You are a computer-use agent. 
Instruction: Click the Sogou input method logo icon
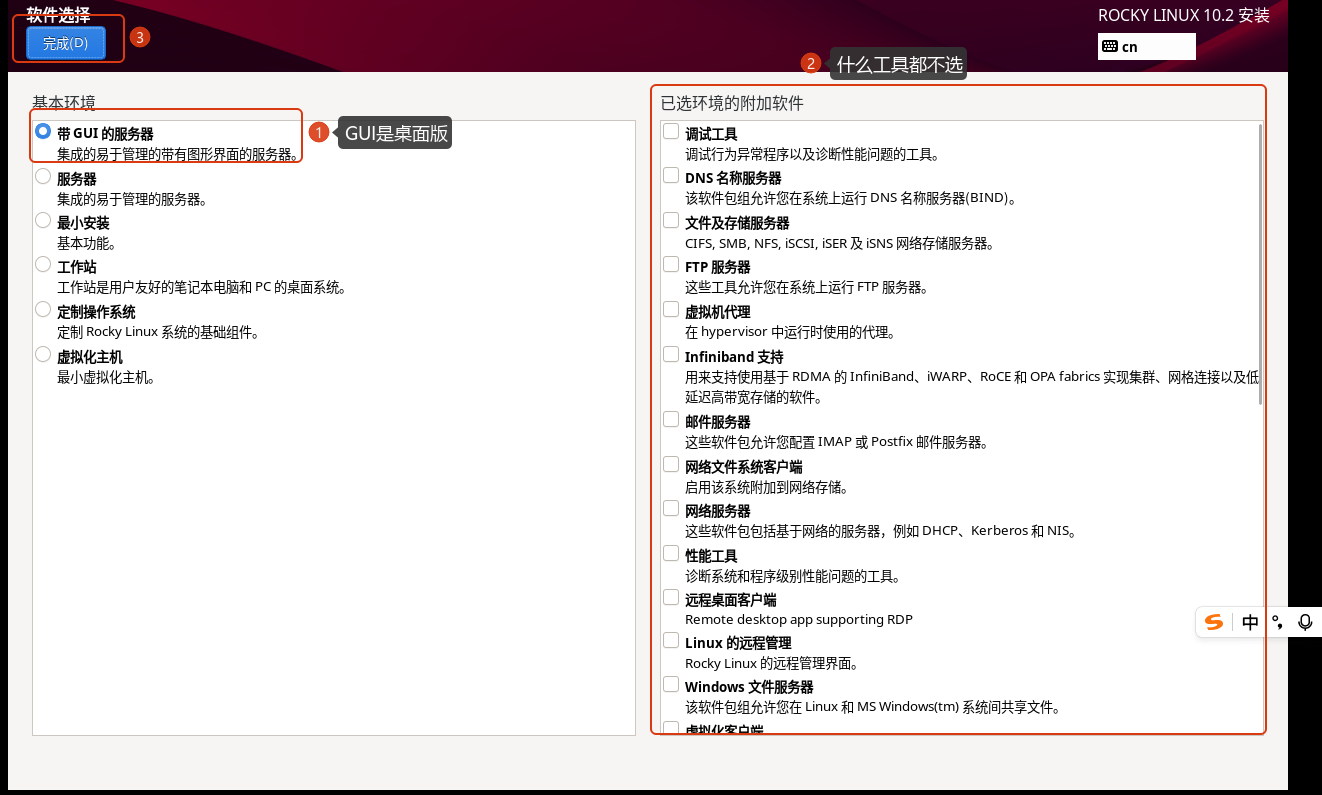[x=1214, y=622]
